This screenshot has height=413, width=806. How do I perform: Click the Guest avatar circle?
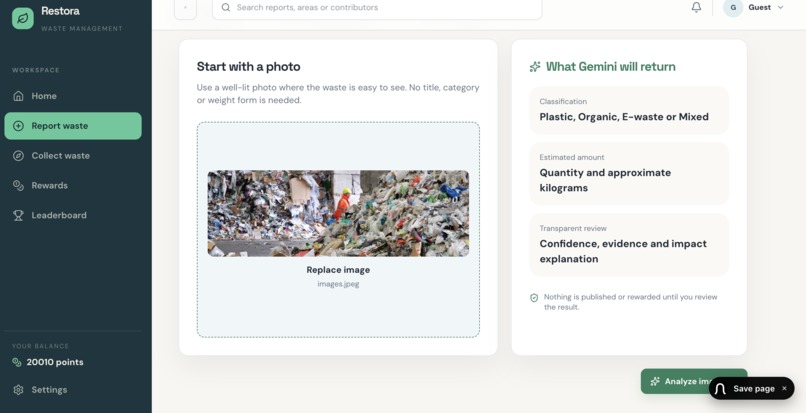click(x=733, y=7)
